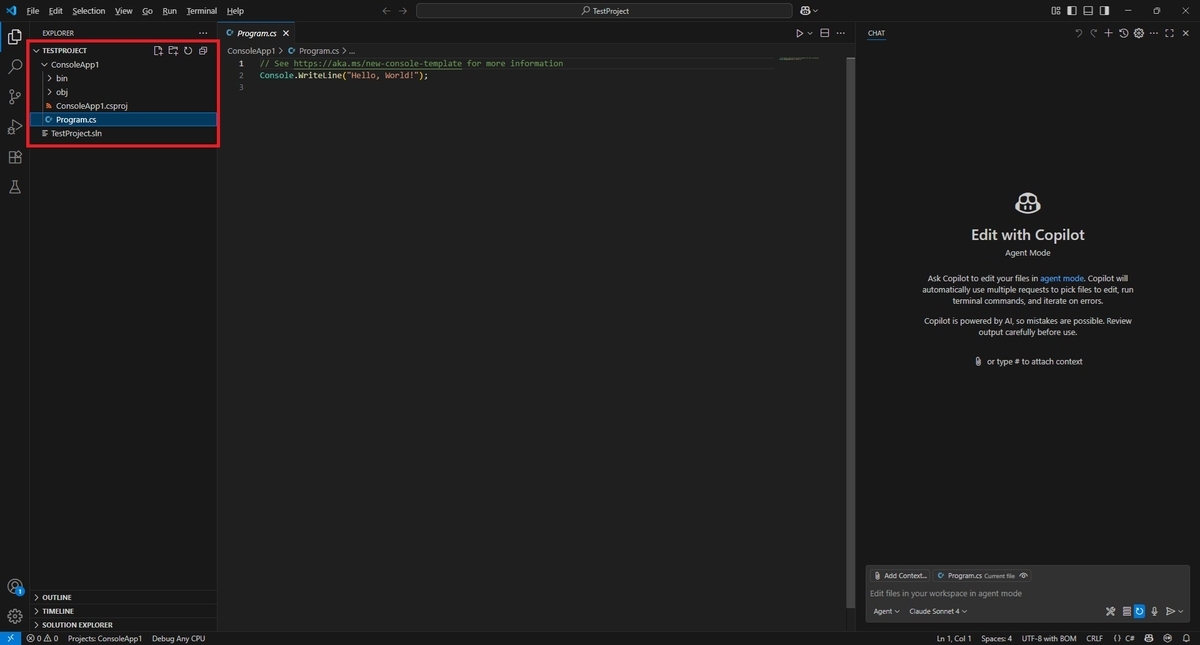Show chat history clock icon
This screenshot has height=645, width=1200.
(1124, 33)
